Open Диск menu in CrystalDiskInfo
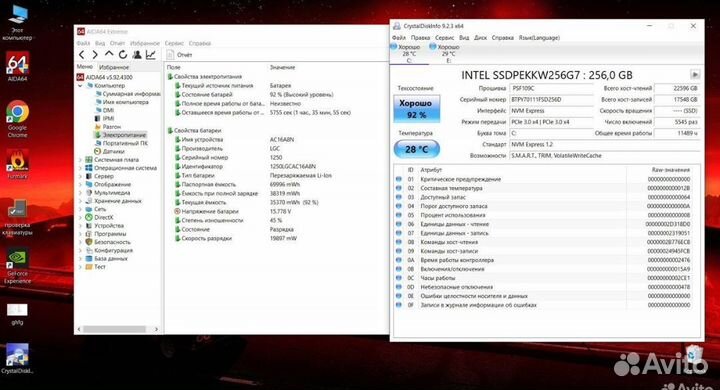The height and width of the screenshot is (390, 720). 480,38
